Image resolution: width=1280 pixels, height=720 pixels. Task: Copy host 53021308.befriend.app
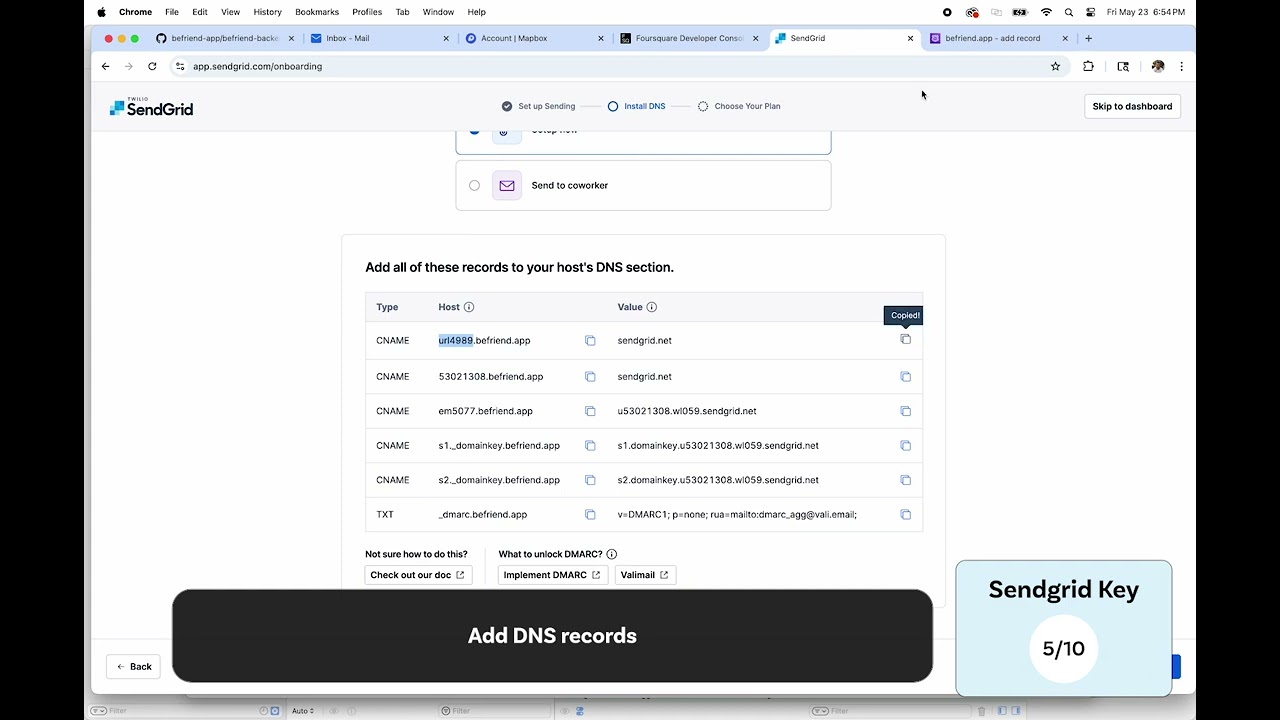pos(590,377)
